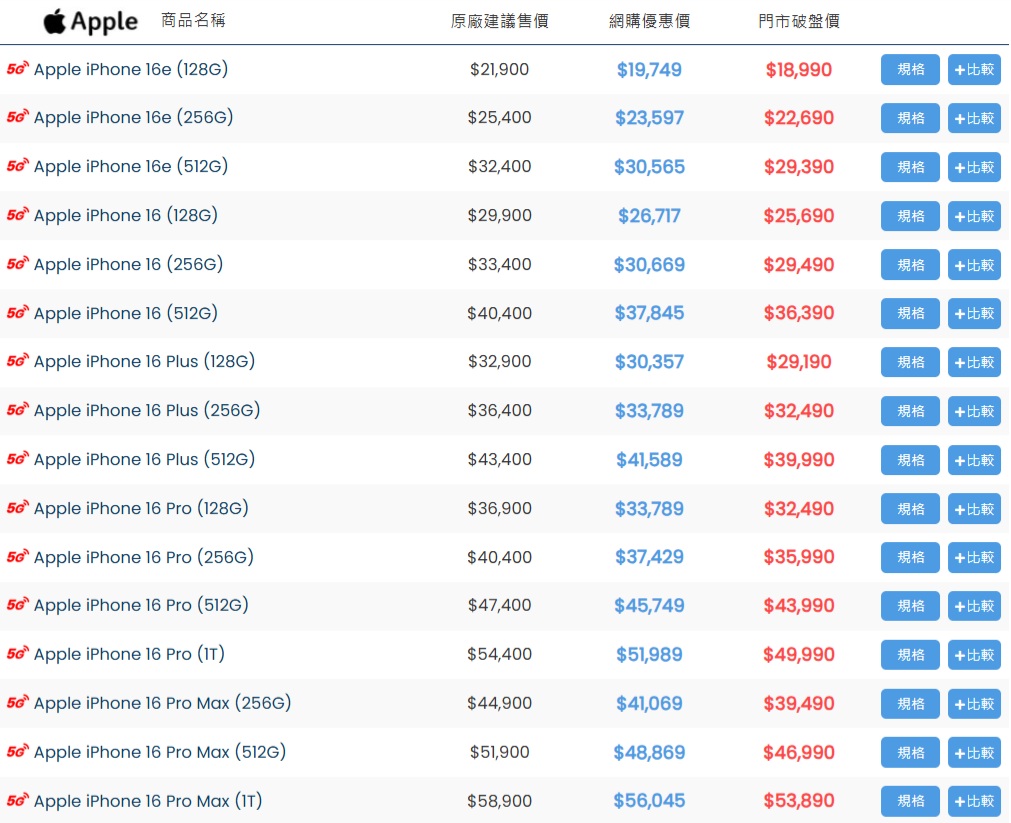Viewport: 1011px width, 823px height.
Task: Click suggested price $21,900
Action: tap(500, 69)
